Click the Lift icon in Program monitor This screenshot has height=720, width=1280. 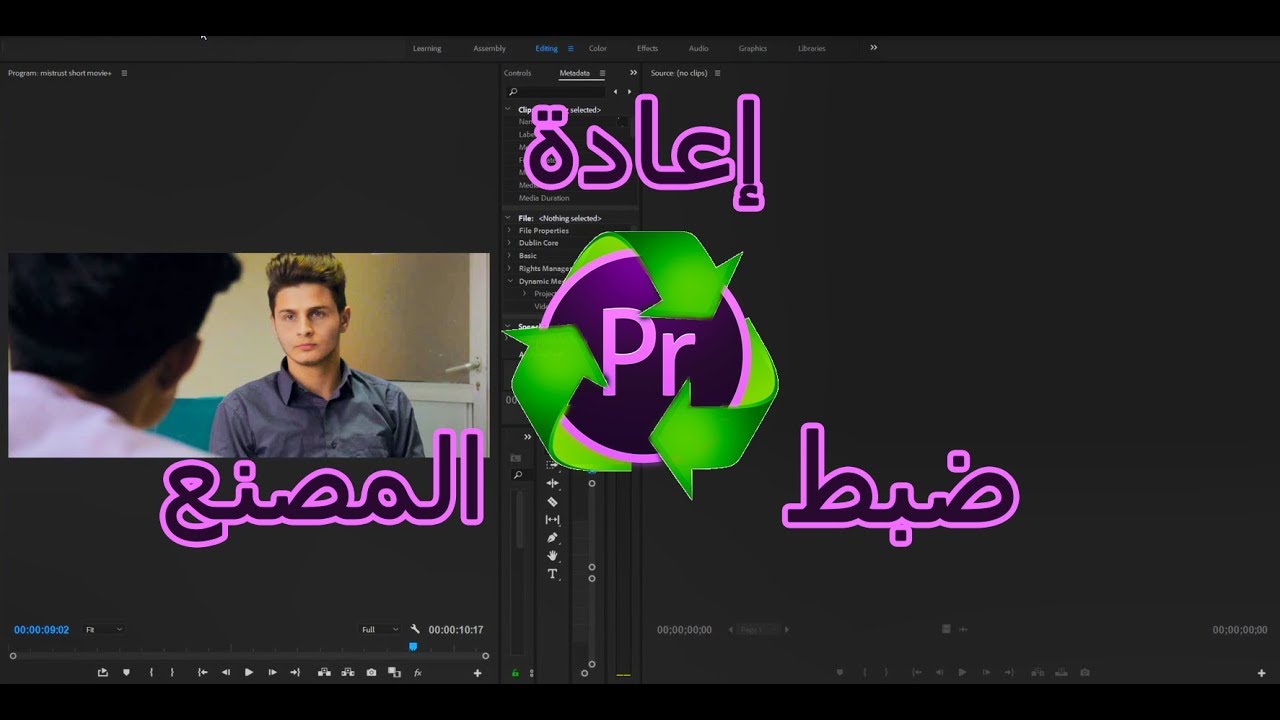pyautogui.click(x=324, y=673)
